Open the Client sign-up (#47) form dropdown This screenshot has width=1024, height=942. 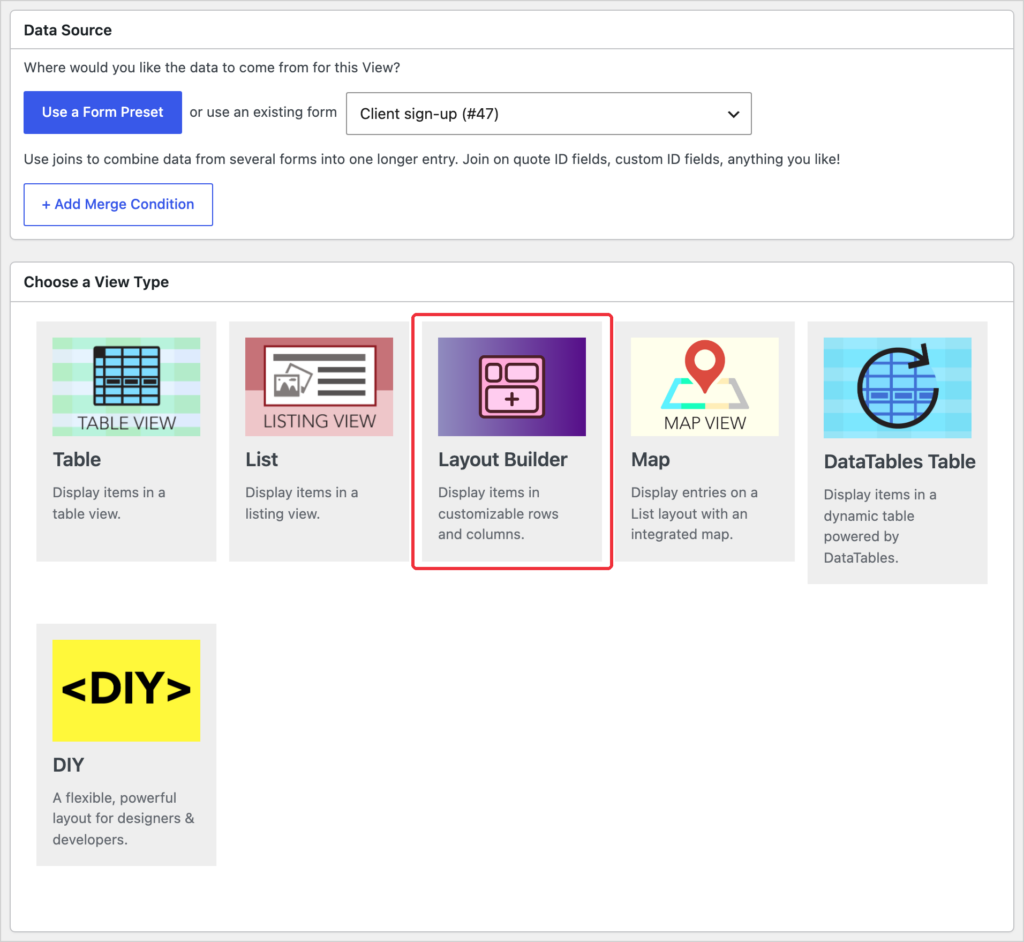549,114
